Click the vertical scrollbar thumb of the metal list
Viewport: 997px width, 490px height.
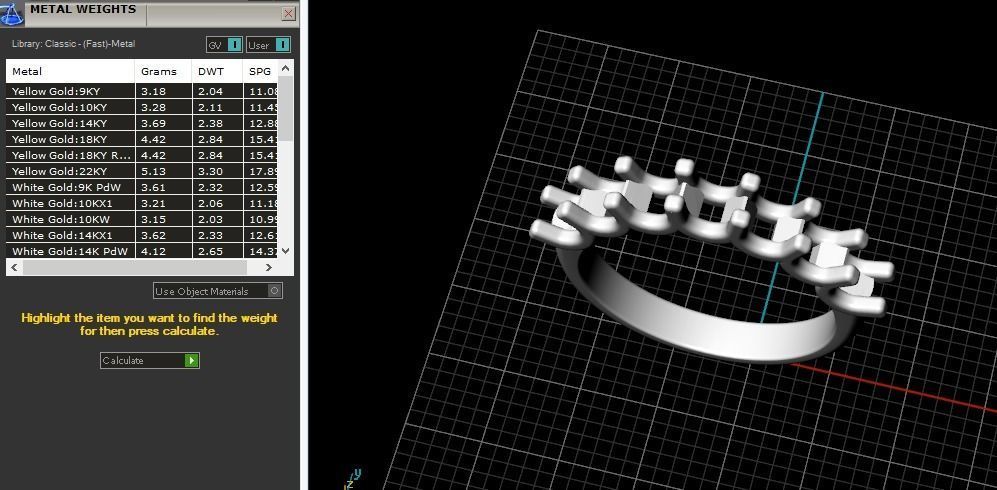285,108
